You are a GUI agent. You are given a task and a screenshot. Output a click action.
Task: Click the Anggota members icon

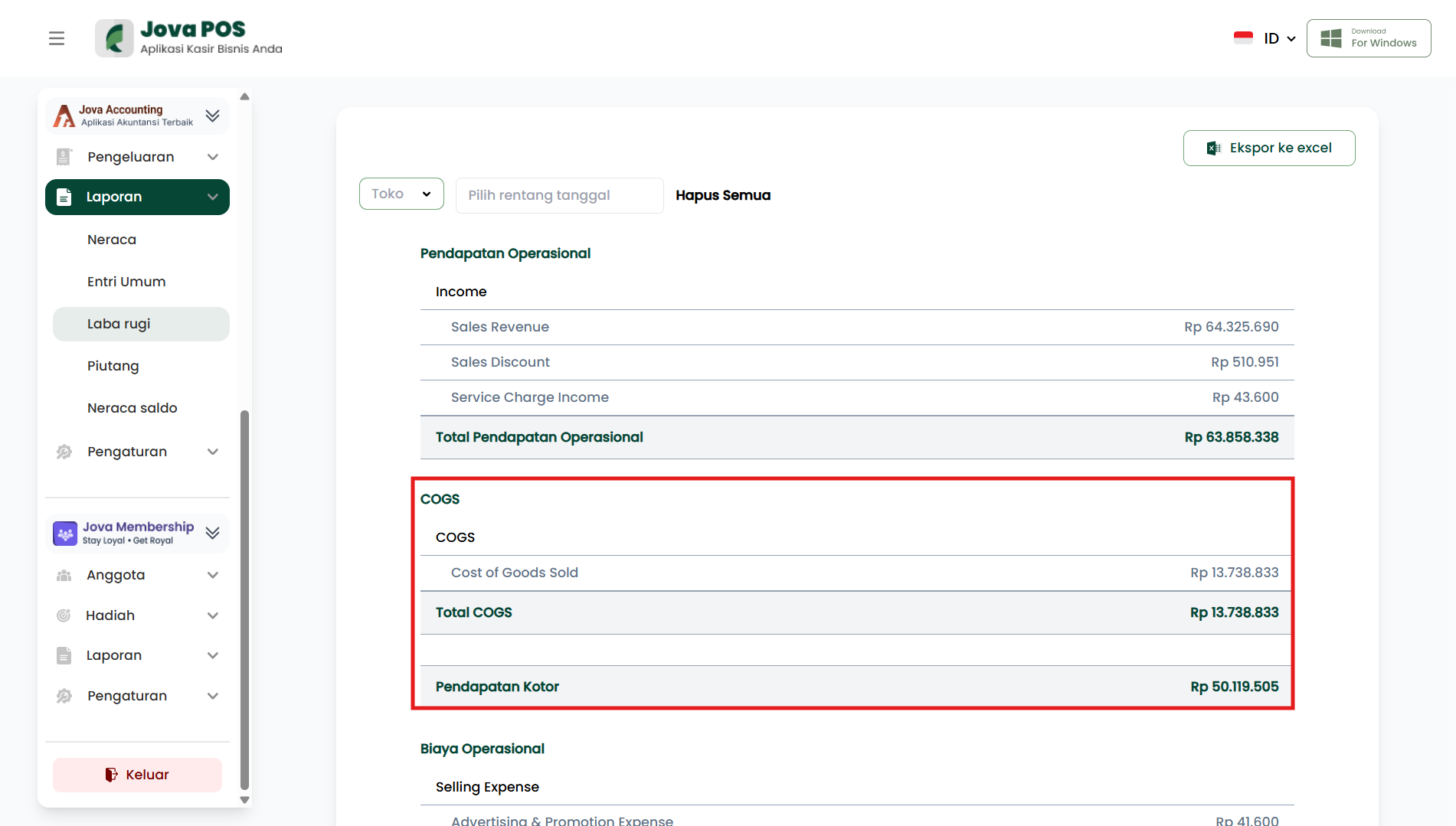[x=64, y=575]
